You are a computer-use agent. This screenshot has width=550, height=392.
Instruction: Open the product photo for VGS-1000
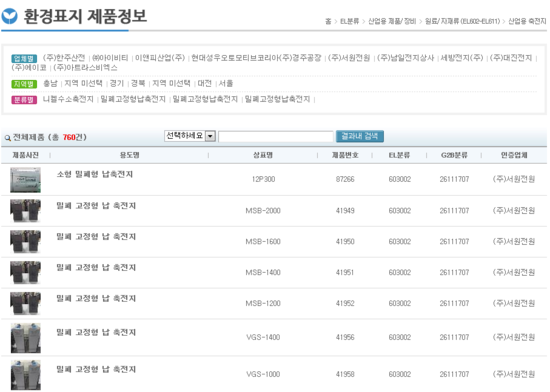[25, 375]
